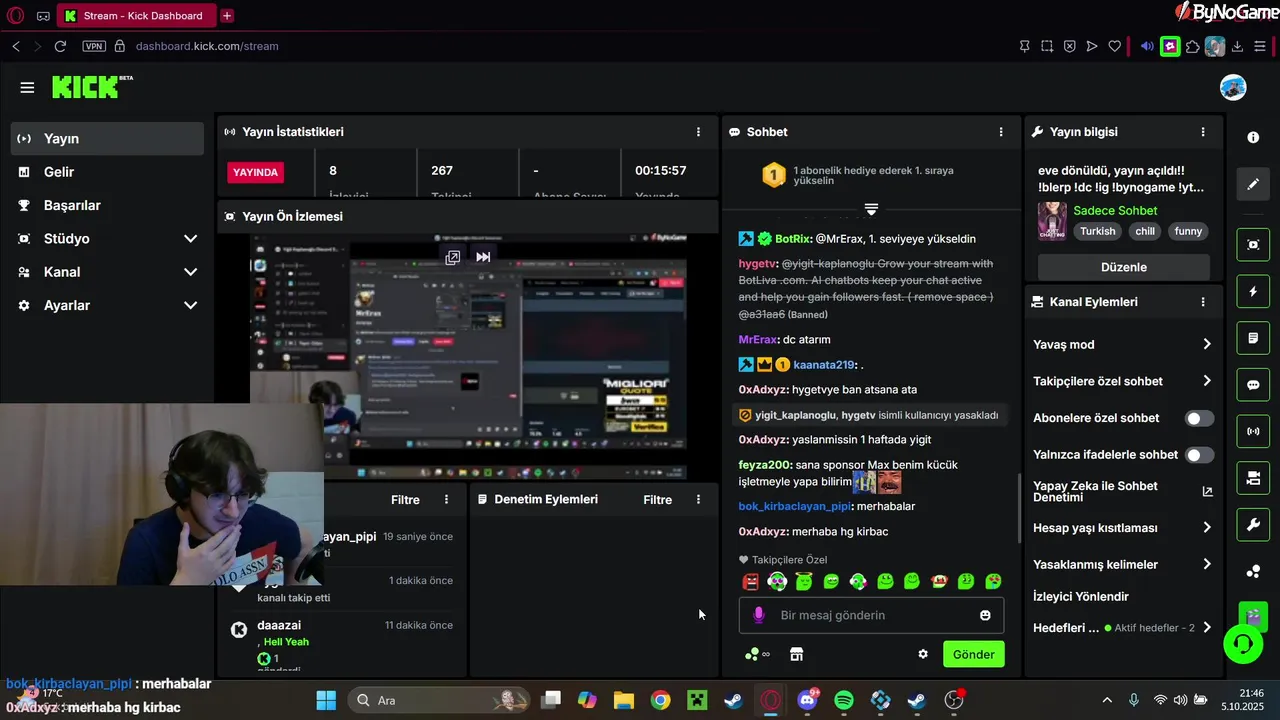Open Opera extensions puzzle icon

point(1192,46)
